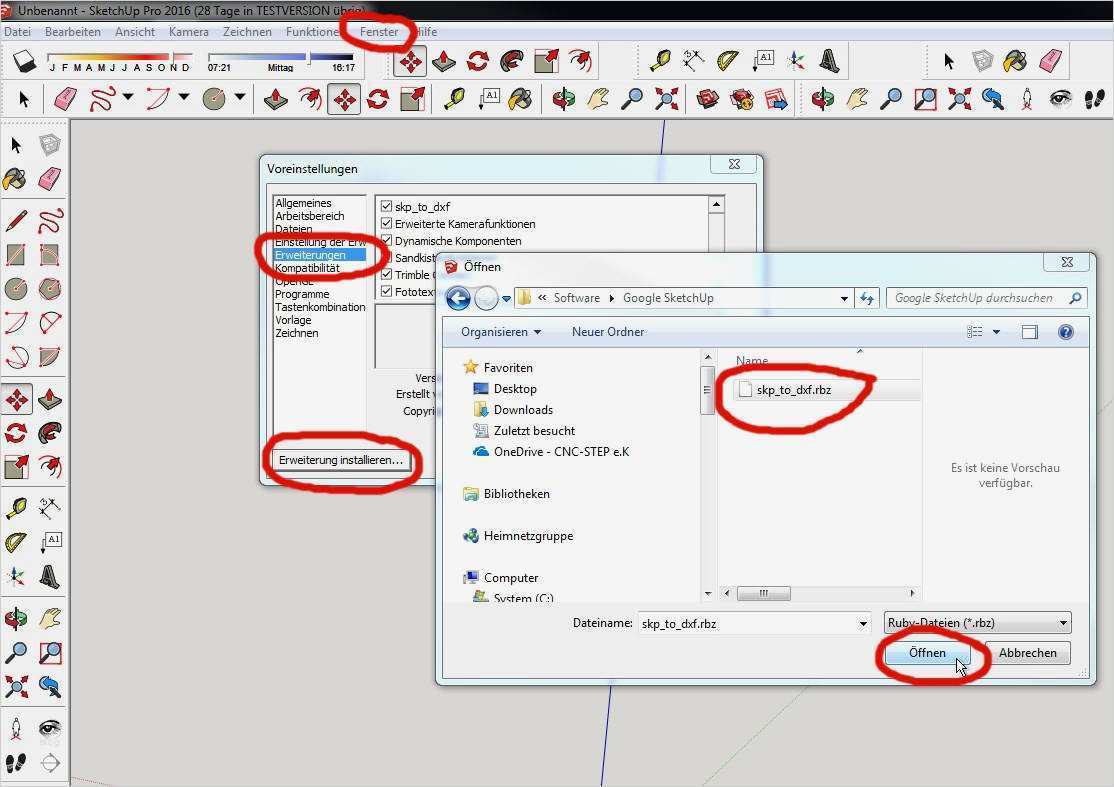Open the Fenster menu
This screenshot has height=787, width=1114.
tap(379, 32)
